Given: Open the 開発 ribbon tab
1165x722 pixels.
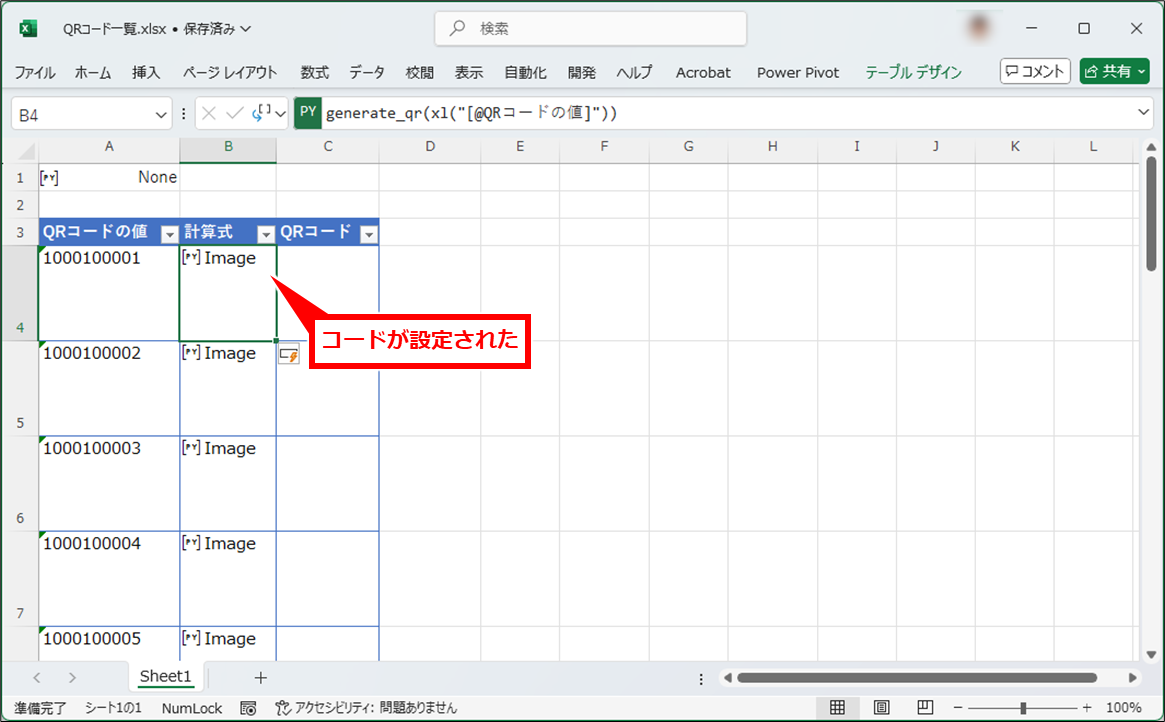Looking at the screenshot, I should click(x=581, y=73).
